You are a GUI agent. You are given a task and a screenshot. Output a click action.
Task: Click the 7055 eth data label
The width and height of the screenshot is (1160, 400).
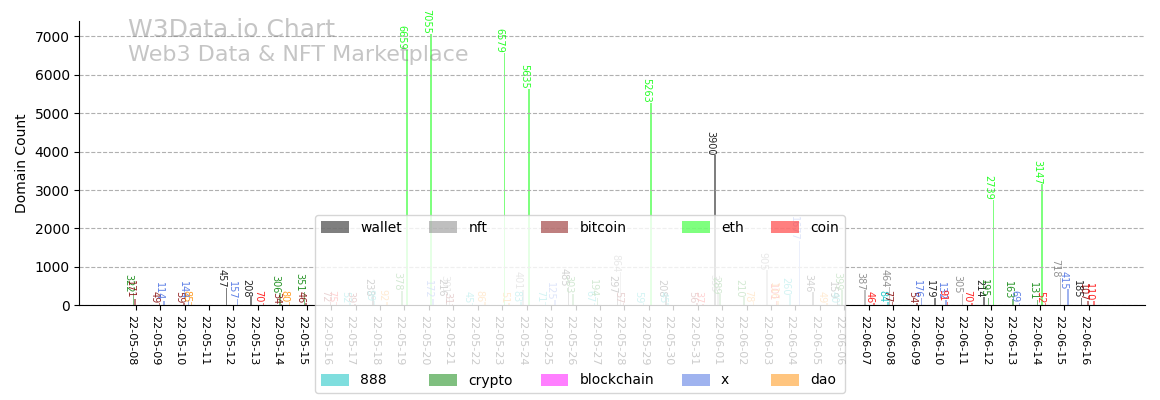coord(427,22)
